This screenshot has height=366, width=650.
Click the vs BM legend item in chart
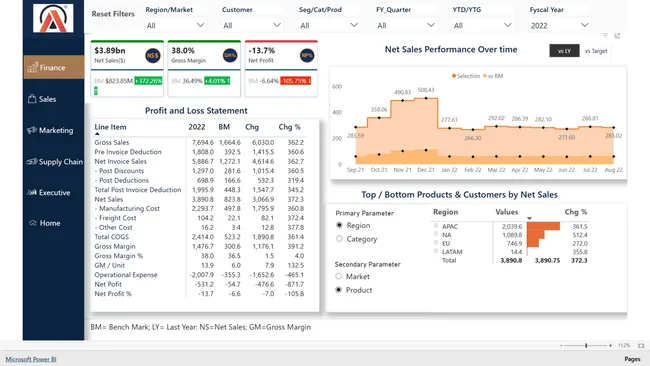493,76
